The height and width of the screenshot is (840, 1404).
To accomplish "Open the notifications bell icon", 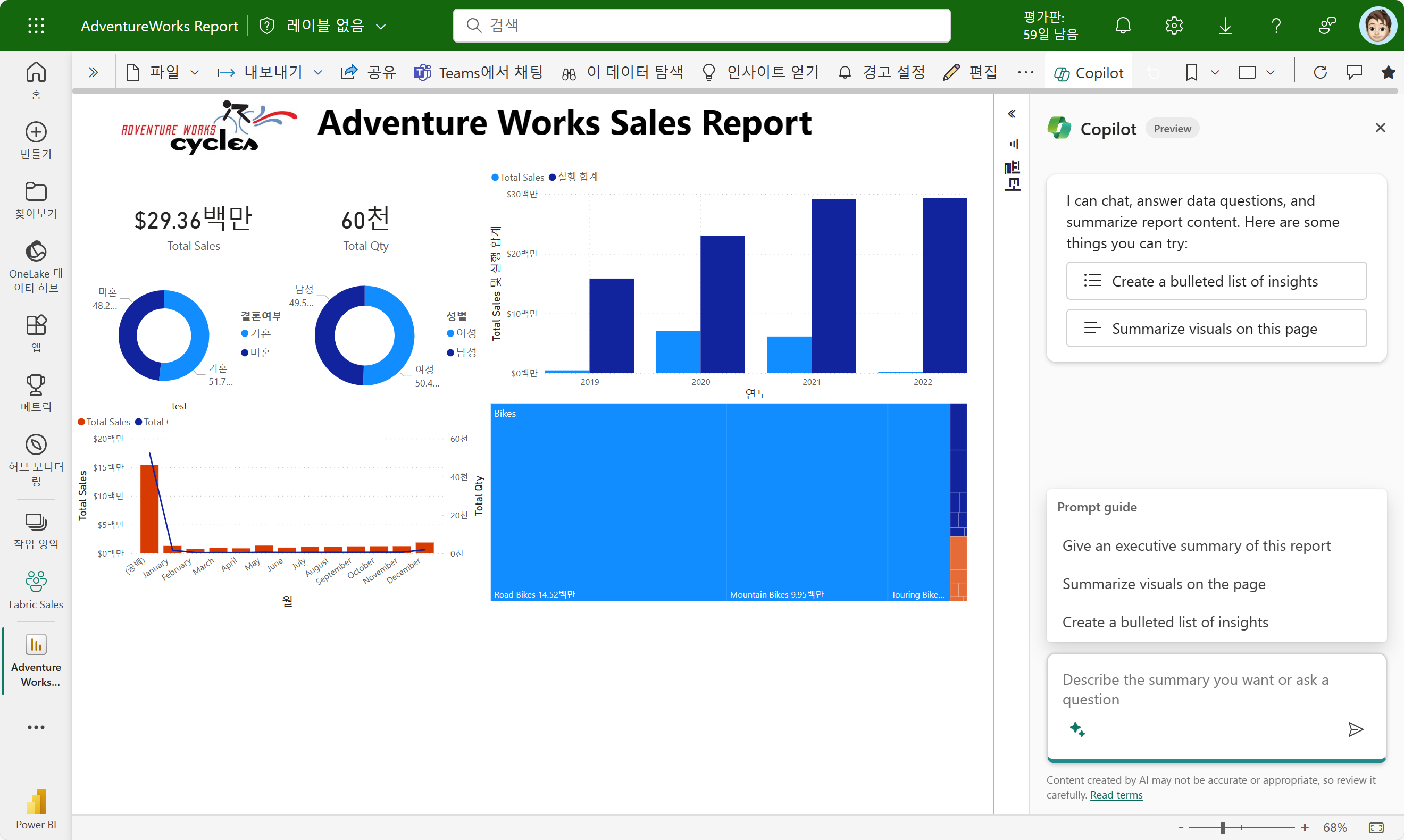I will (1123, 26).
